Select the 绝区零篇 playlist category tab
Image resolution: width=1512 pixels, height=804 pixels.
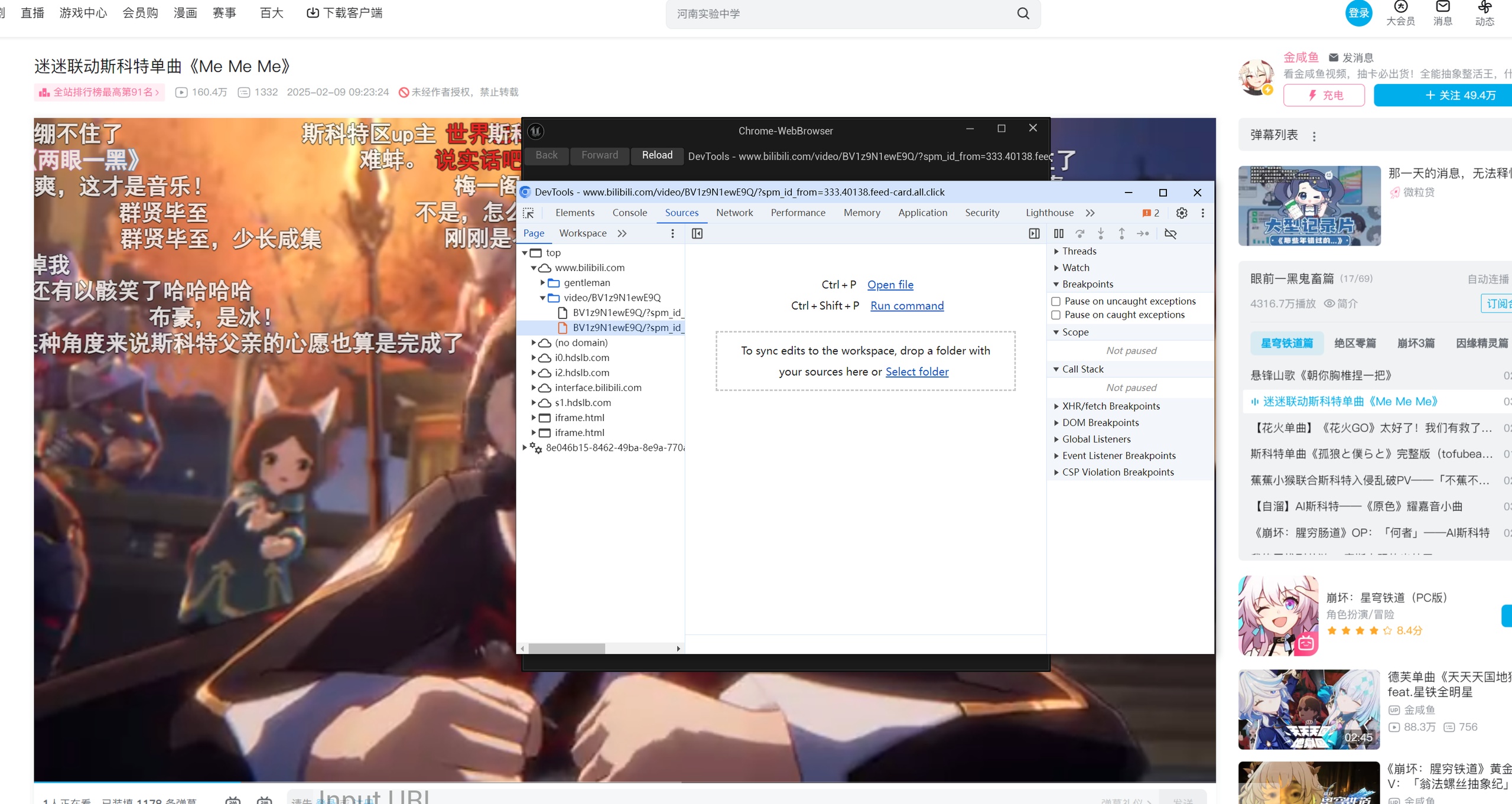[1354, 343]
